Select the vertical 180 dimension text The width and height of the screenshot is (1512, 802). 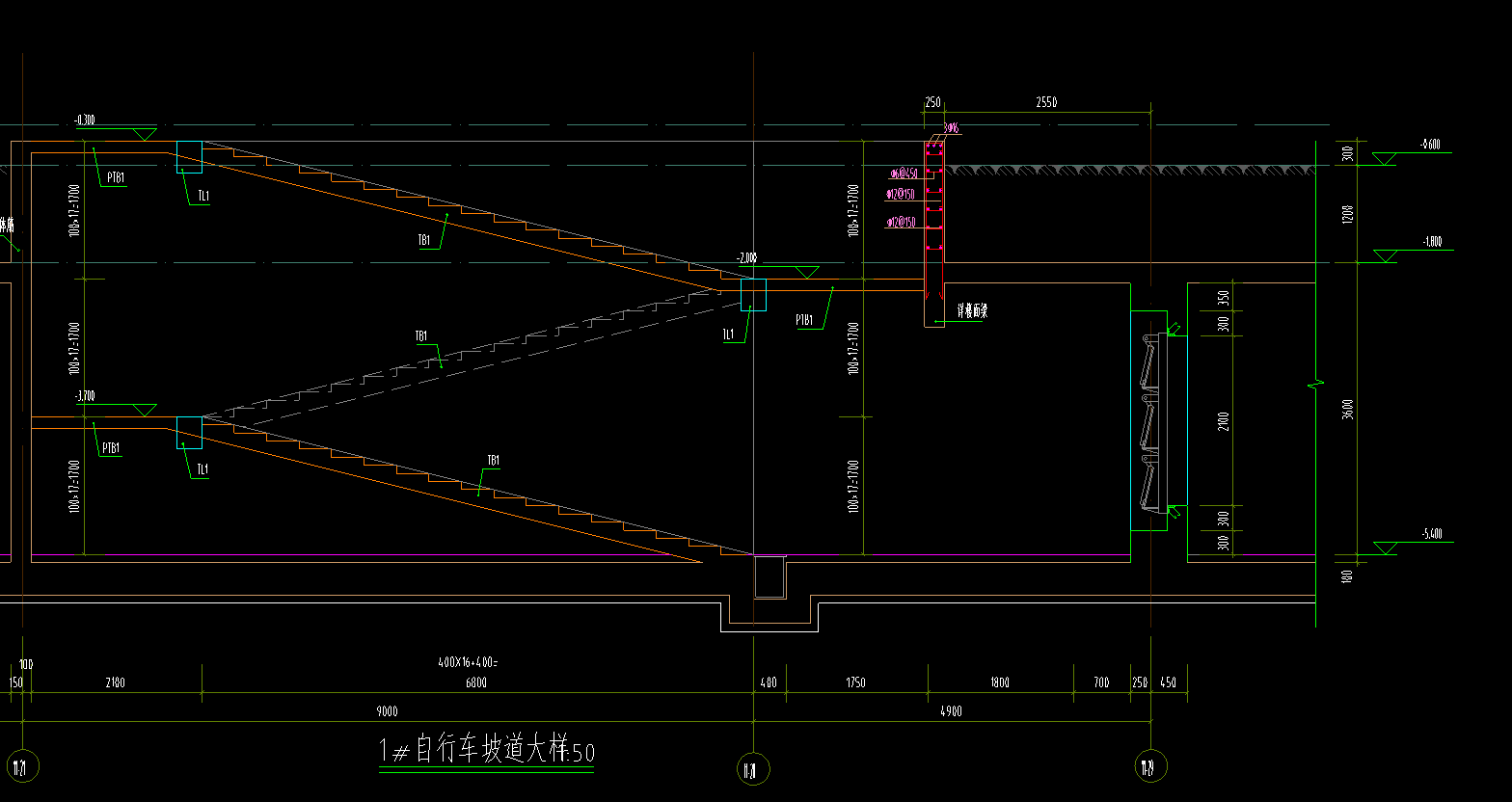1348,576
